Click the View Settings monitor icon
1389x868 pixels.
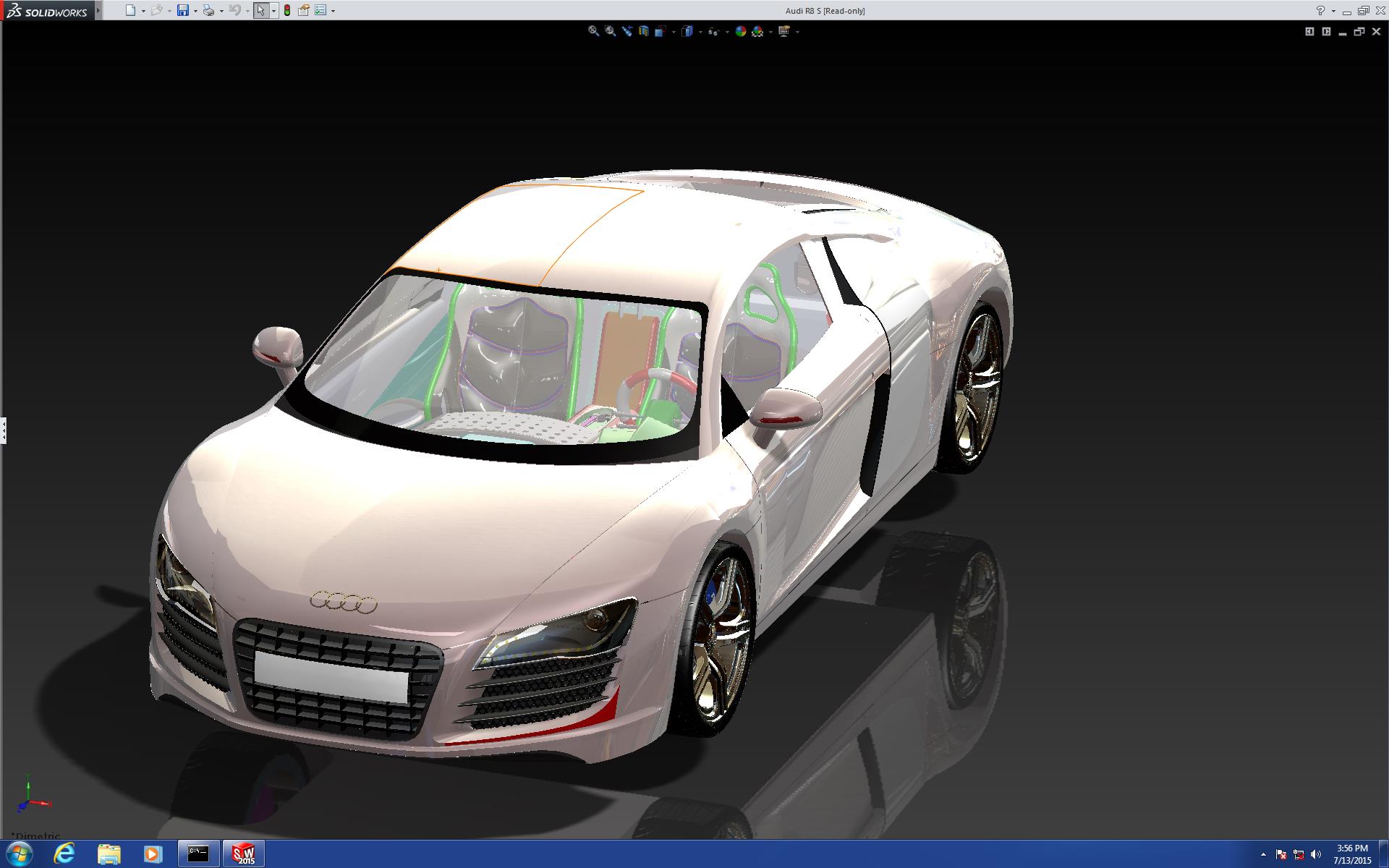[783, 31]
